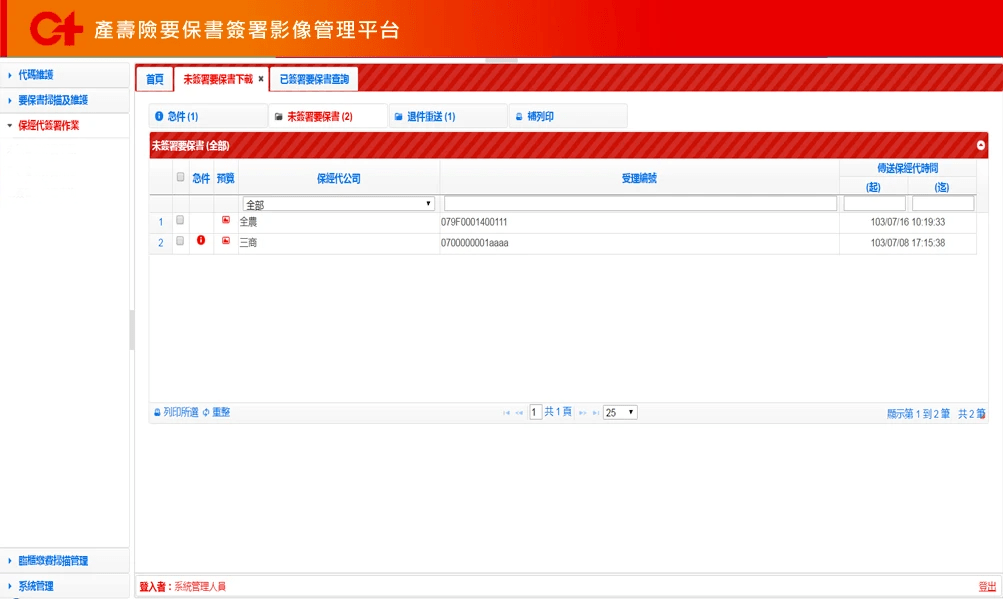Close the 未簽署要保書下載 tab
Viewport: 1003px width, 599px height.
[x=261, y=79]
